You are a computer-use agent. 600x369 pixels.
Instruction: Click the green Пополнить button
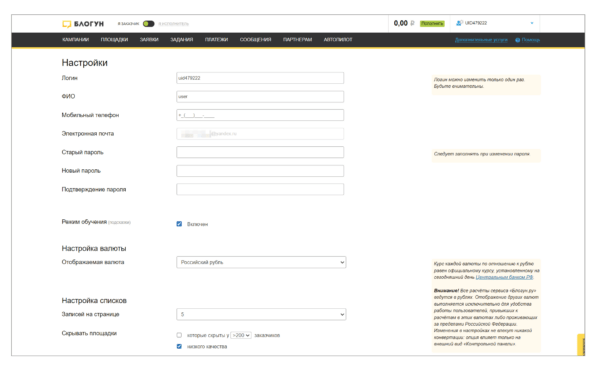432,24
